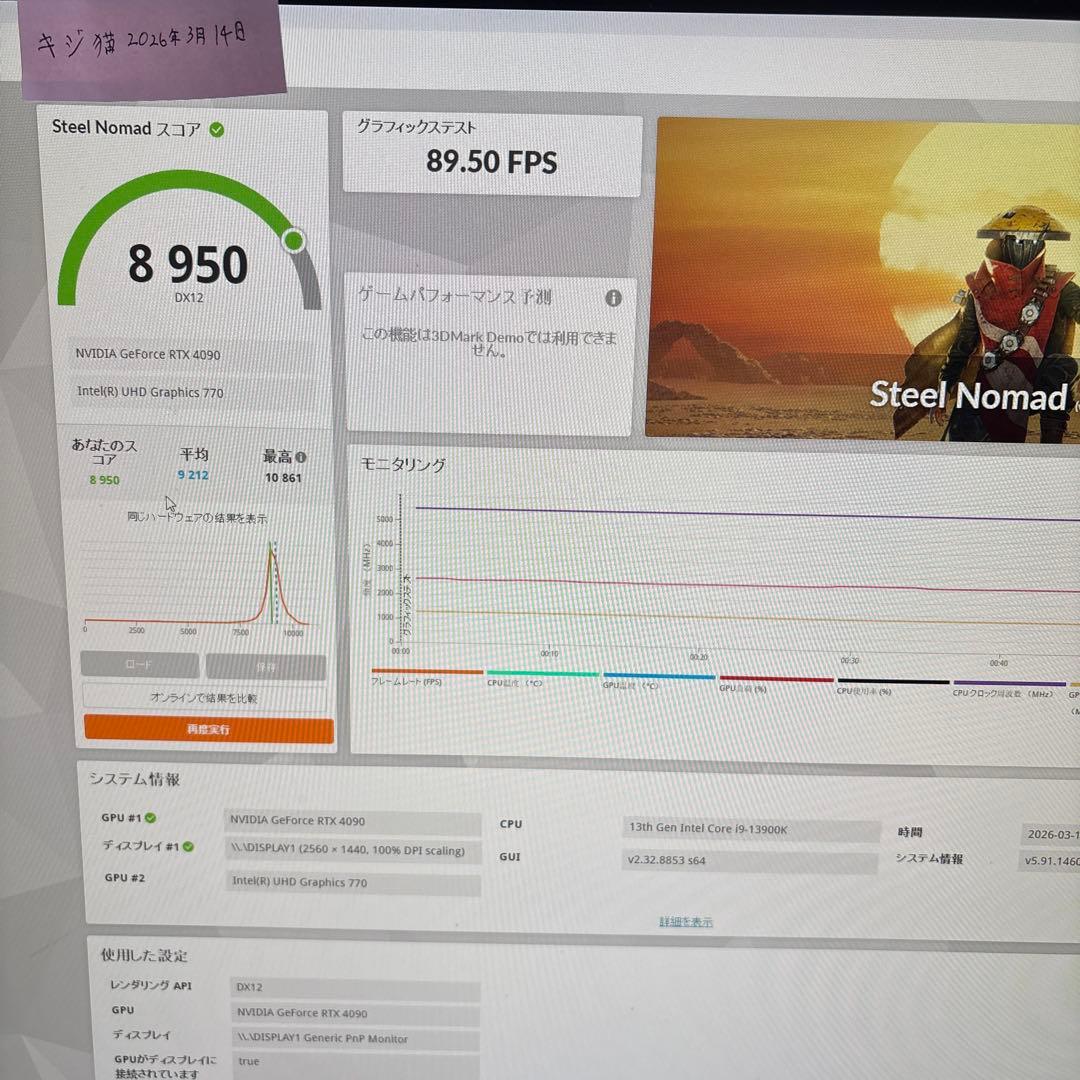Click the システム情報 version field v5.91
The height and width of the screenshot is (1080, 1080).
pos(1049,860)
